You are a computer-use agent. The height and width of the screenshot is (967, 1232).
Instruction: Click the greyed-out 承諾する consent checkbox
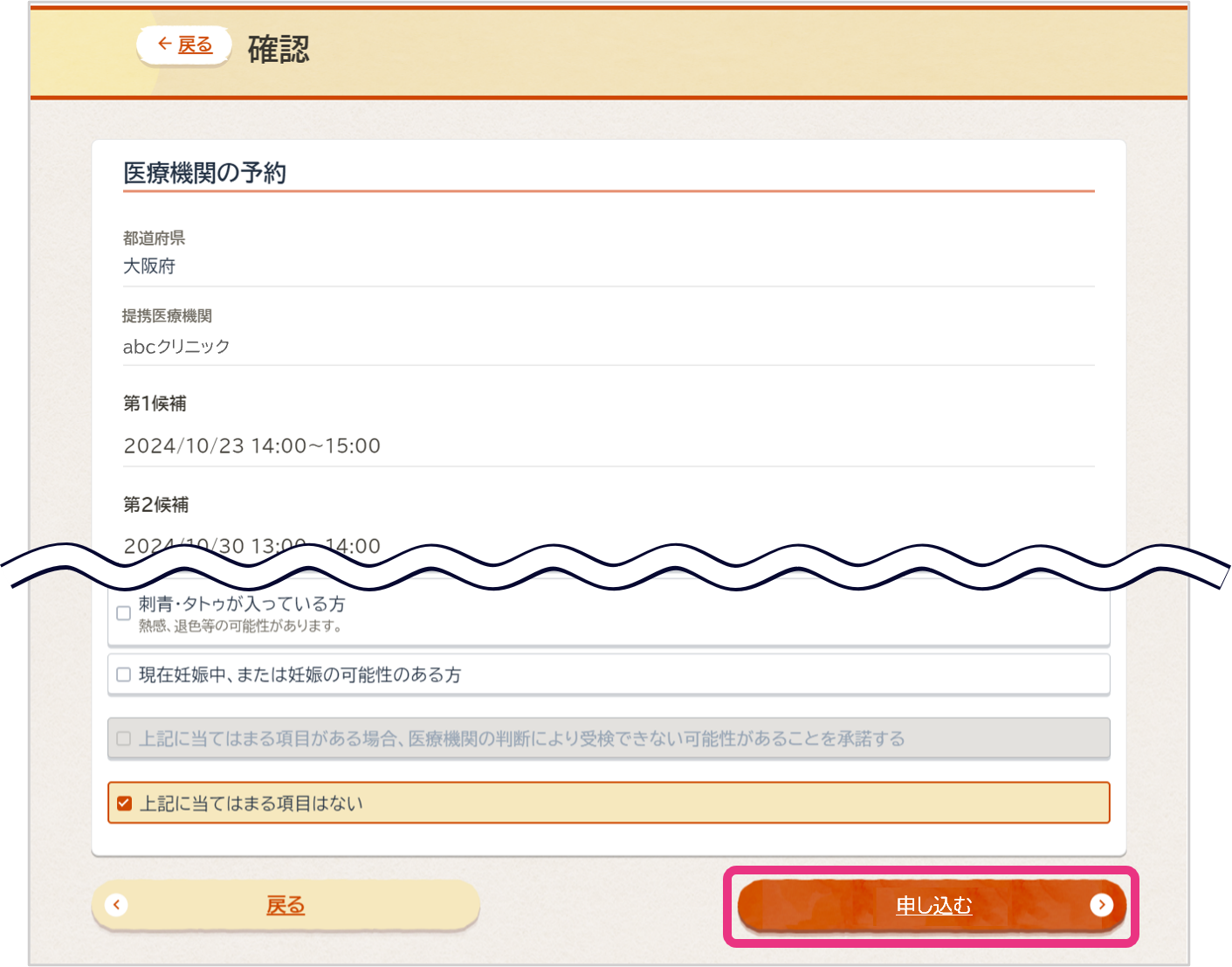124,739
